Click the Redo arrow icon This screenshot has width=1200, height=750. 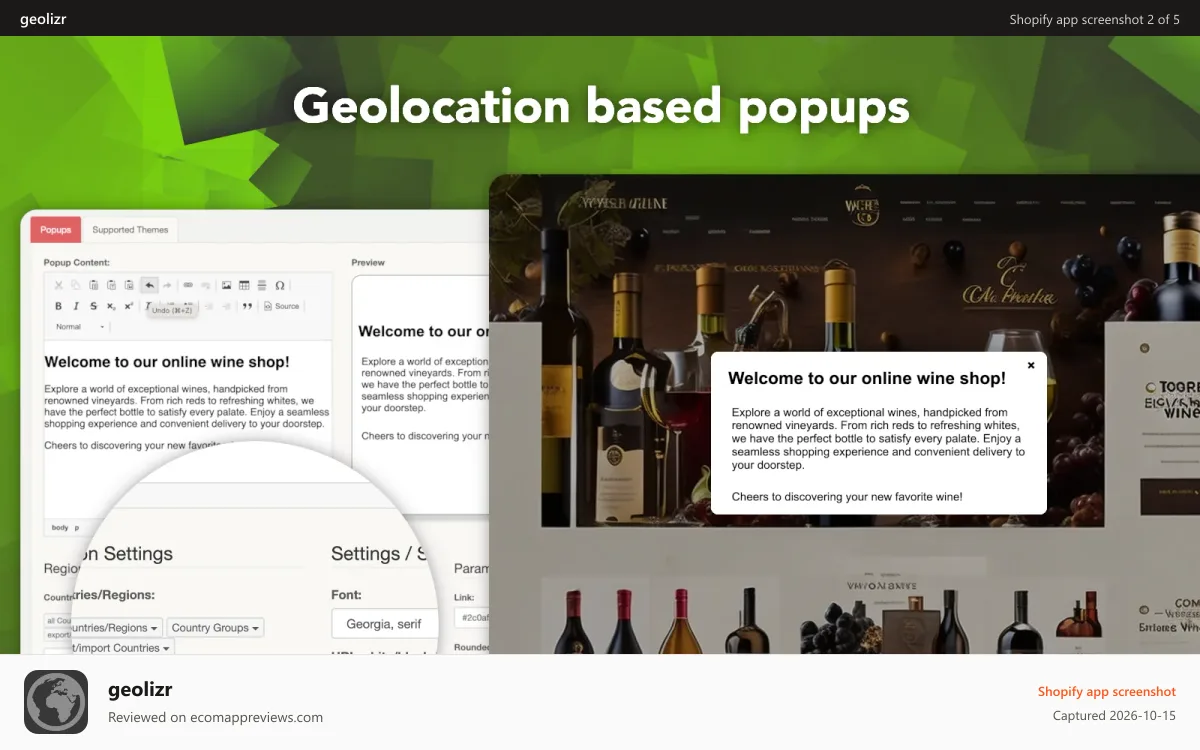tap(167, 286)
